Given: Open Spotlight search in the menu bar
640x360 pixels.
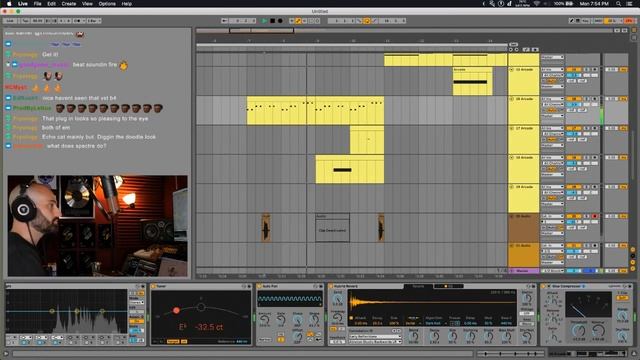Looking at the screenshot, I should point(619,4).
